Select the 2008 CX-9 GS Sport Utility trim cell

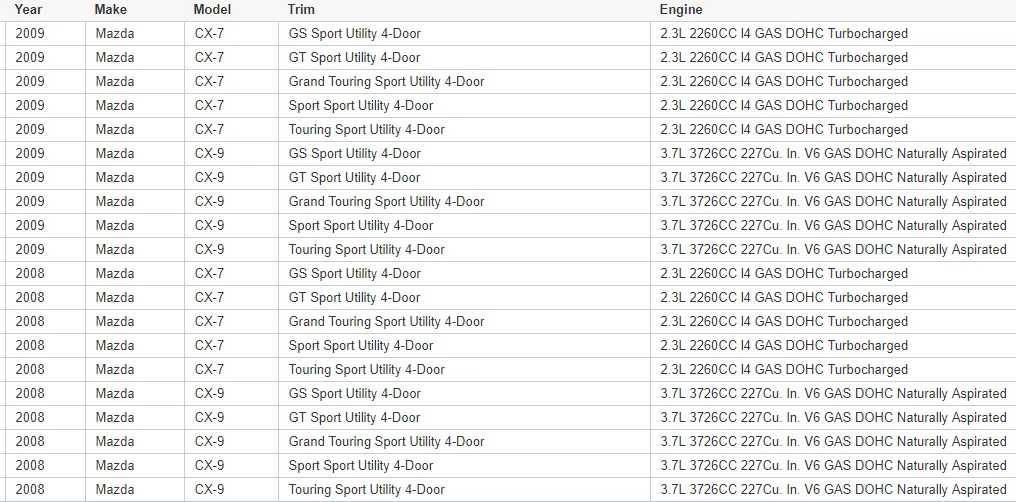tap(465, 393)
